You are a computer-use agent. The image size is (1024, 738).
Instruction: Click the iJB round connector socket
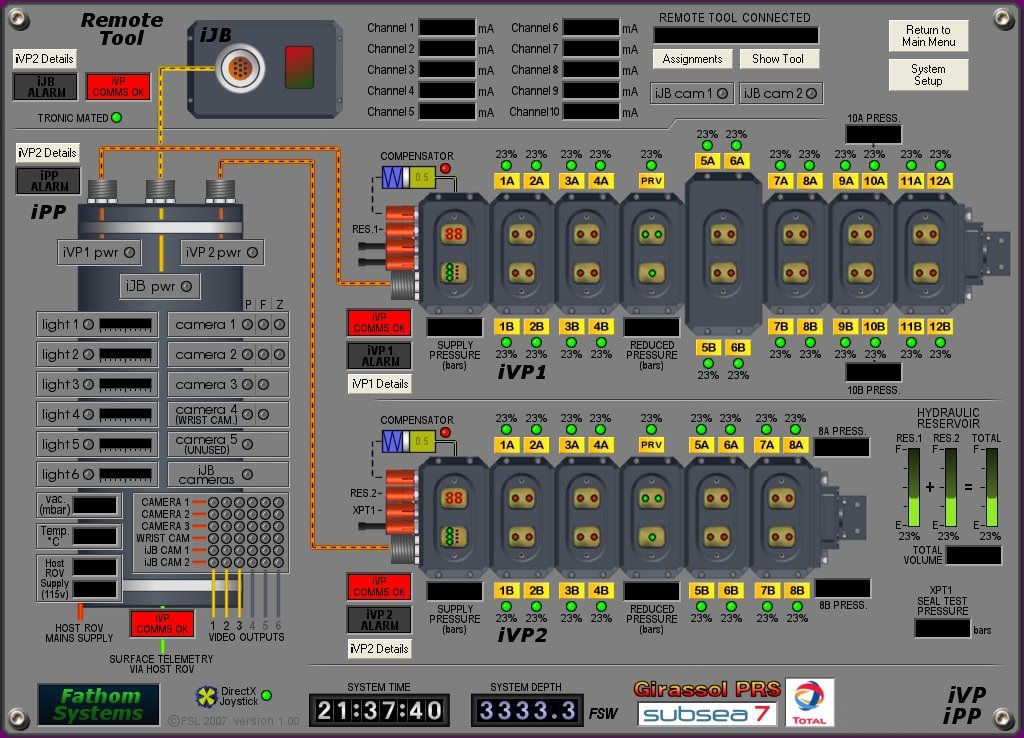coord(242,67)
